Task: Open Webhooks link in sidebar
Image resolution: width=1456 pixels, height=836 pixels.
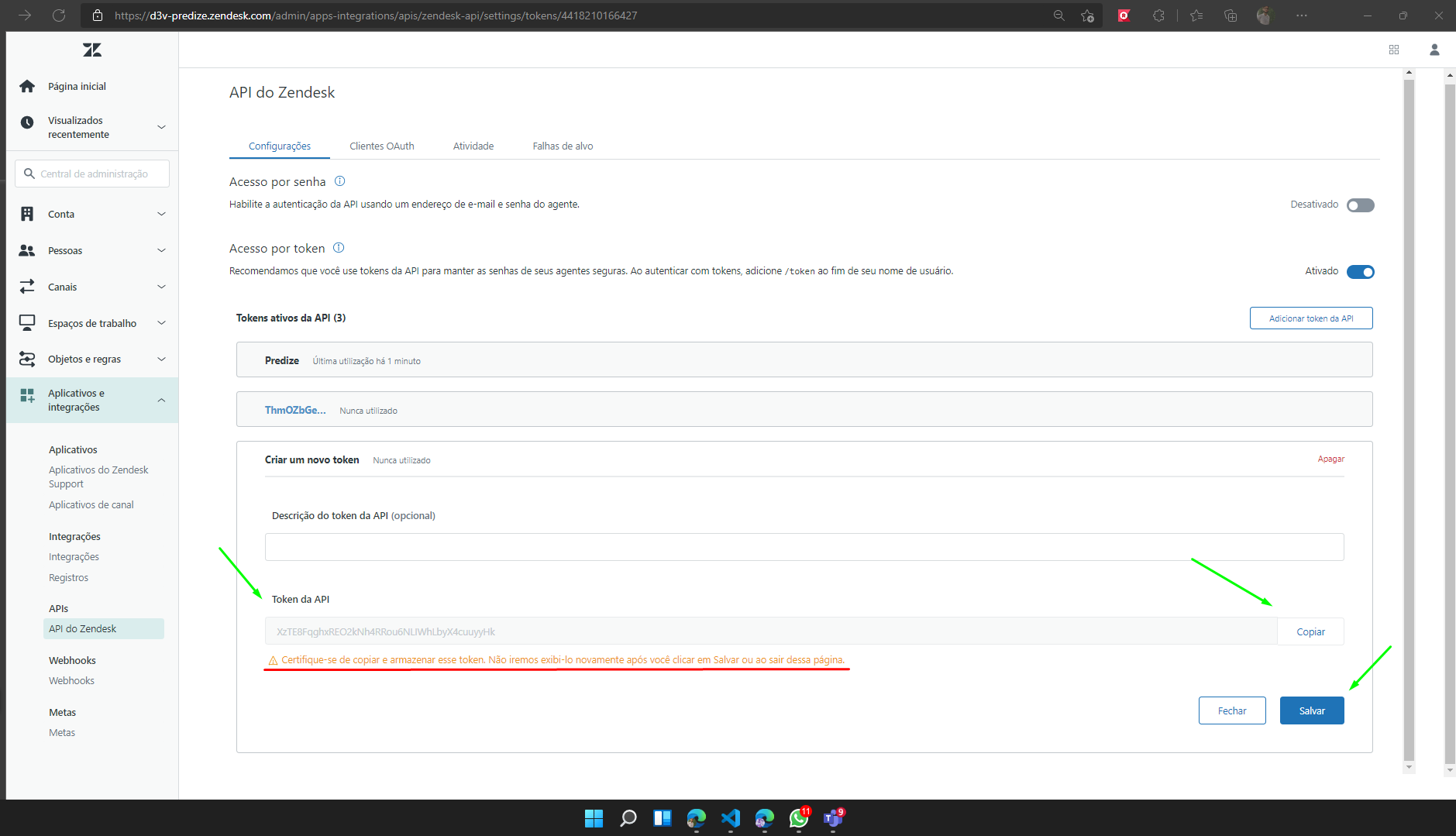Action: coord(71,680)
